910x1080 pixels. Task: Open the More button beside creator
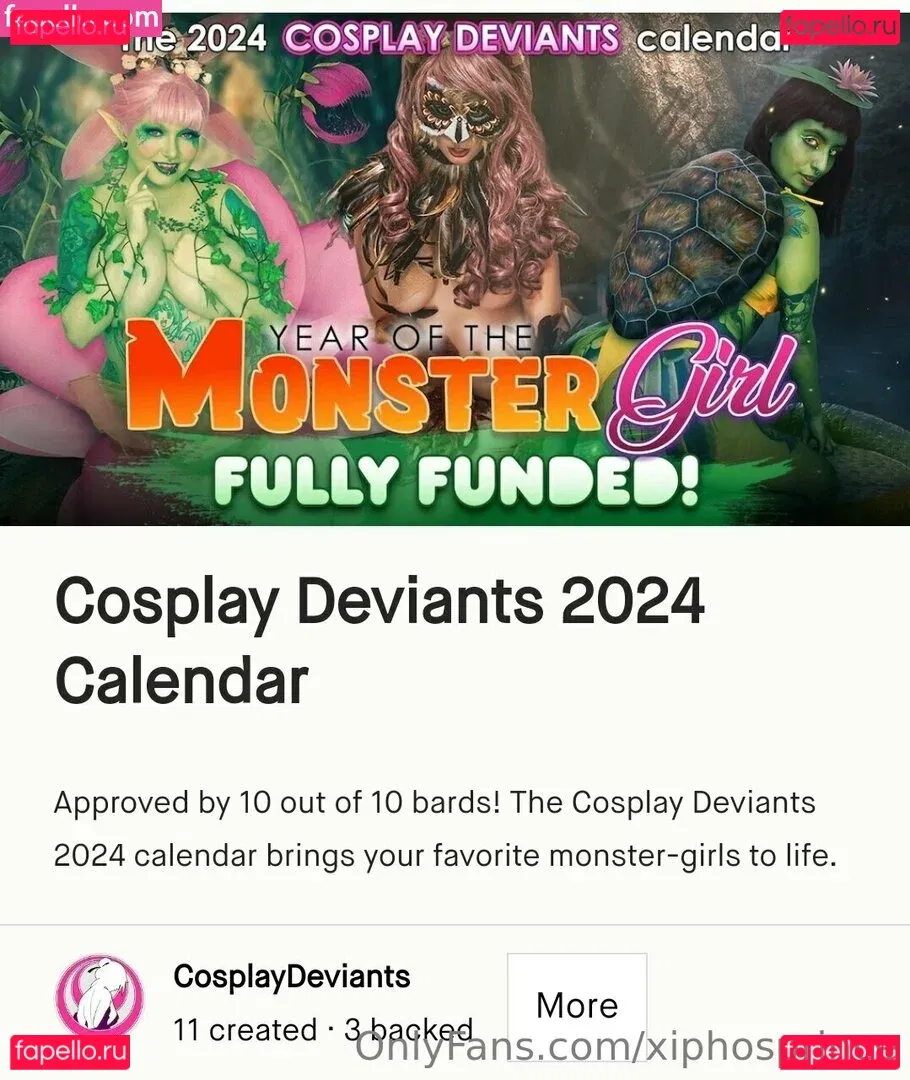[x=577, y=1005]
